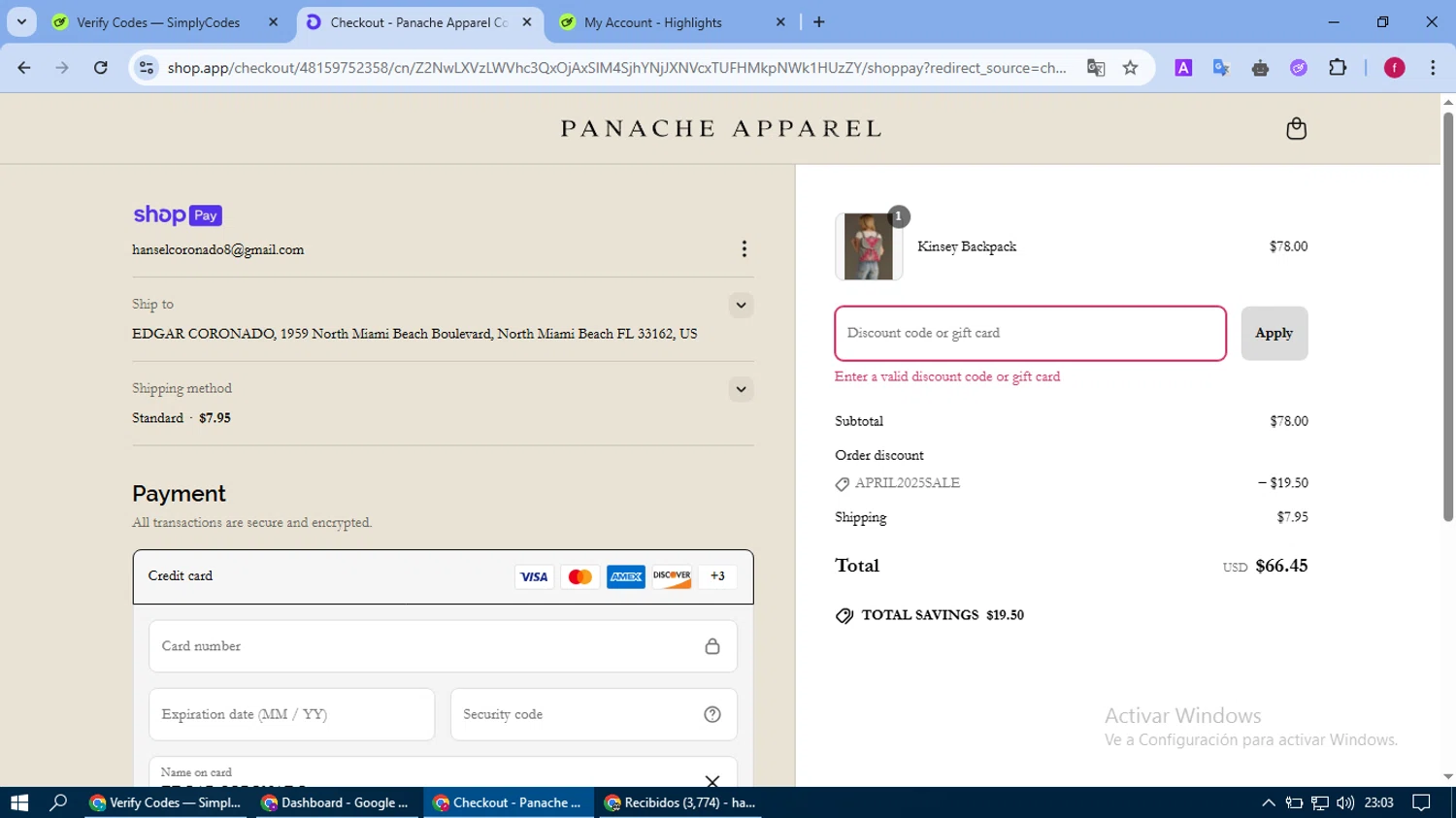Open the purple circular extension icon

[1299, 67]
